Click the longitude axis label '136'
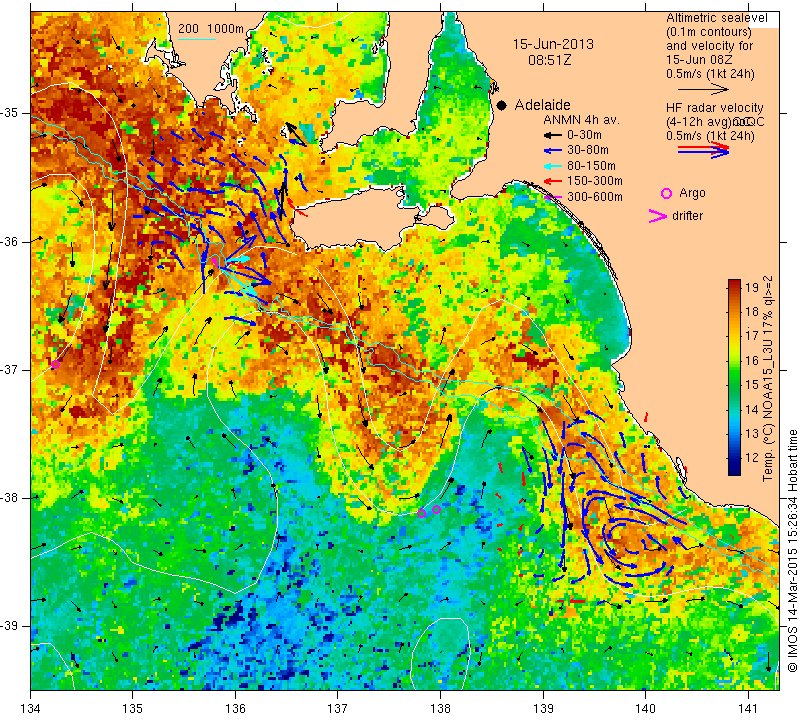Viewport: 800px width, 720px height. coord(235,709)
